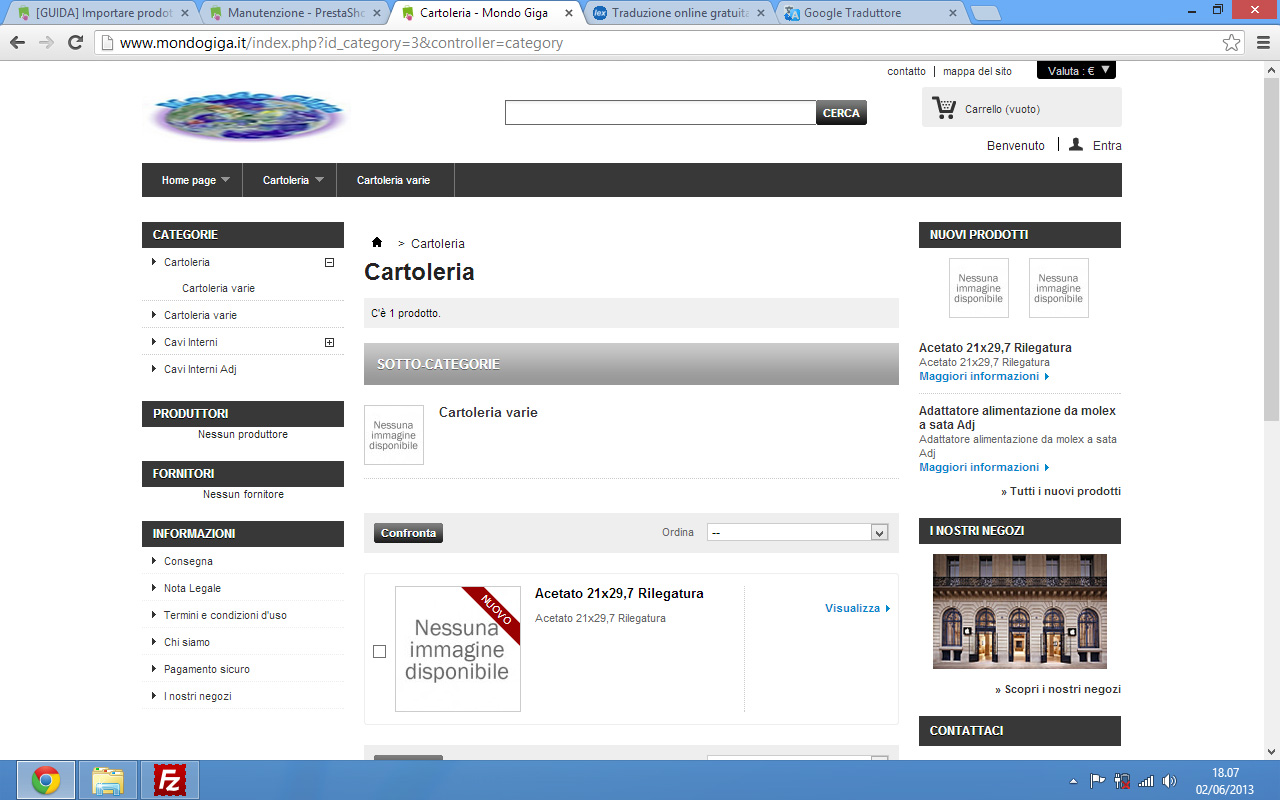The image size is (1280, 800).
Task: Click the store photo under I nostri negozi
Action: tap(1020, 612)
